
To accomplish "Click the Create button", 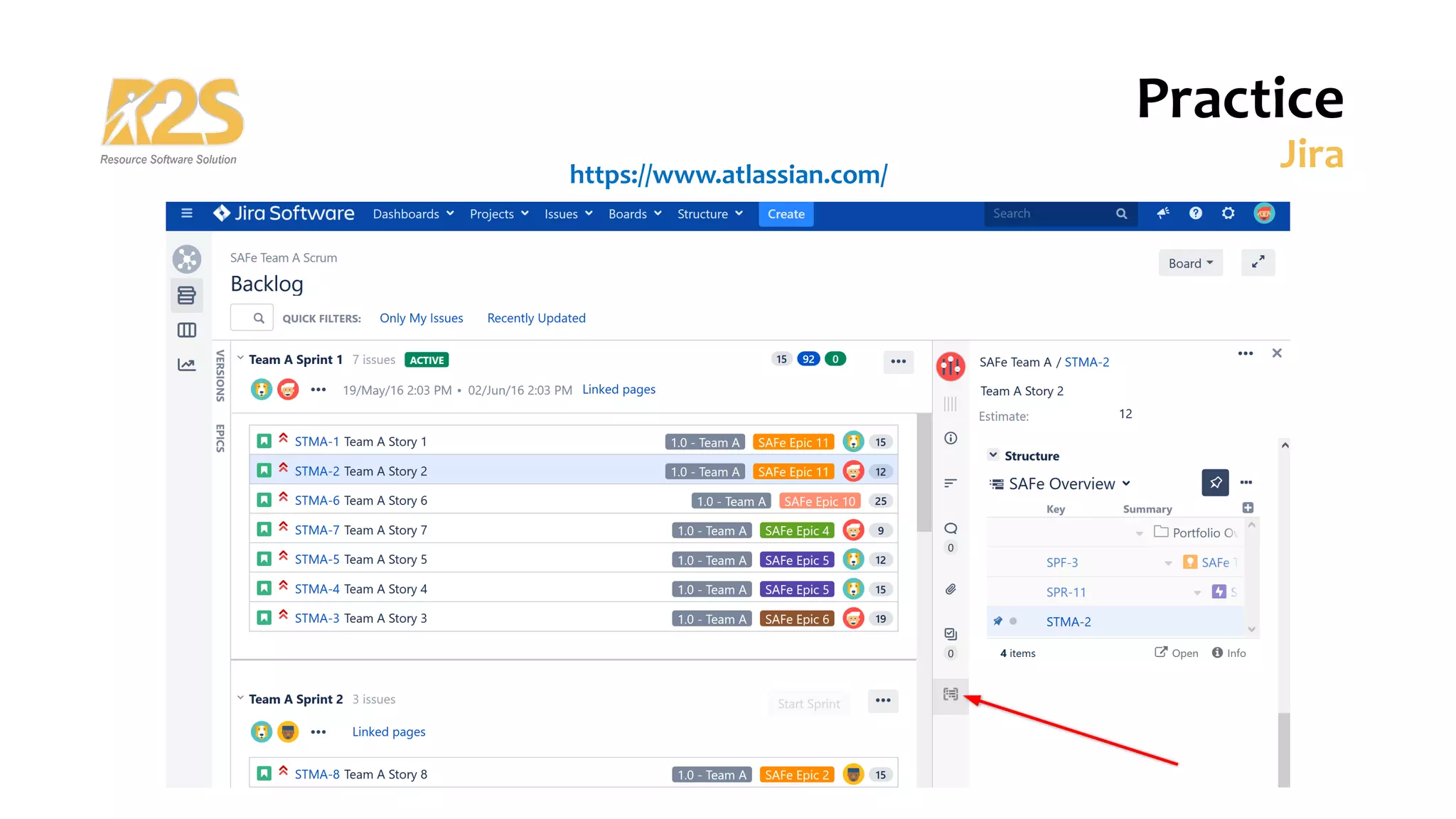I will point(786,214).
